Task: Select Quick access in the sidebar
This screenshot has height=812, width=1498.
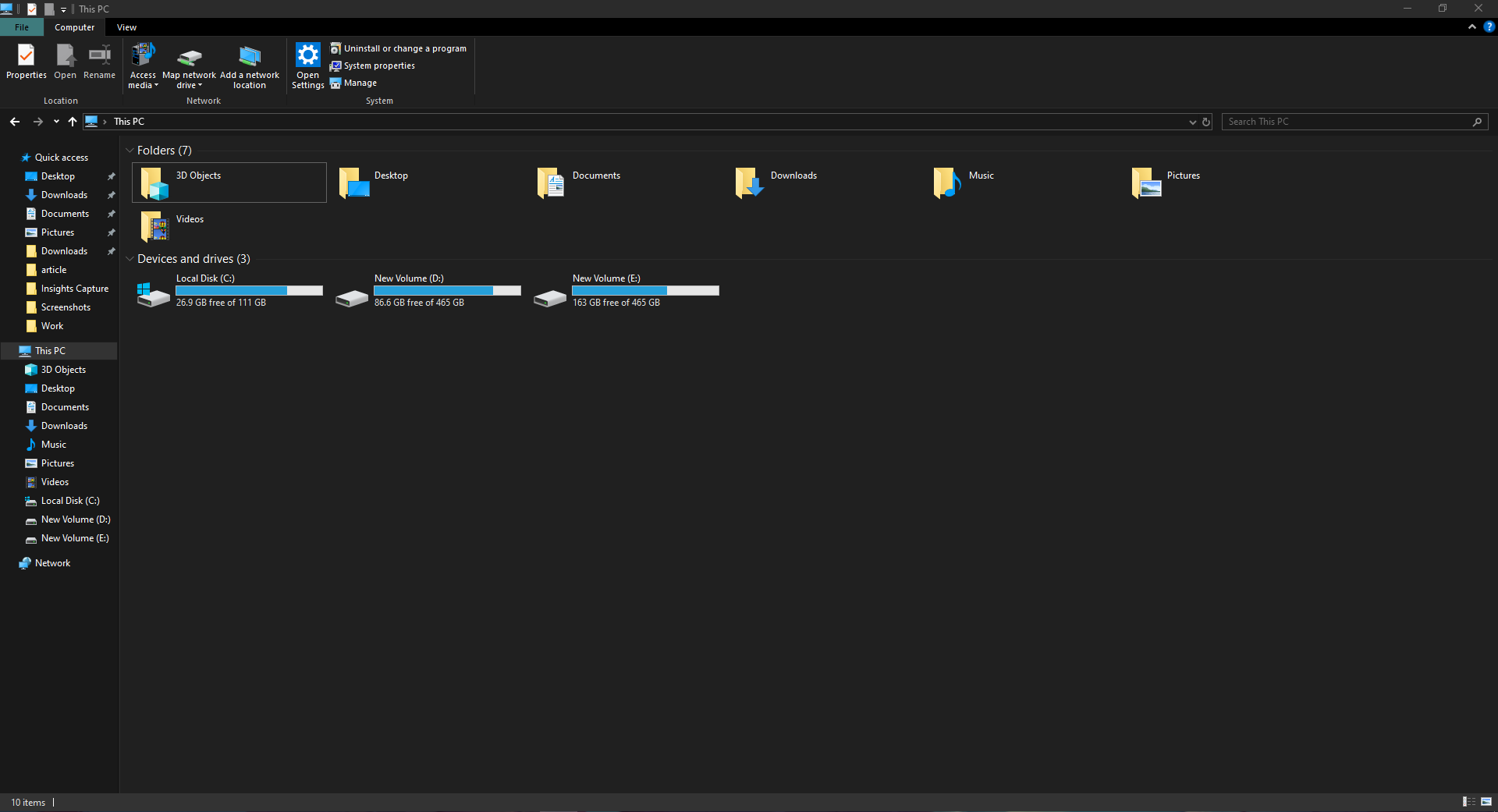Action: tap(61, 158)
